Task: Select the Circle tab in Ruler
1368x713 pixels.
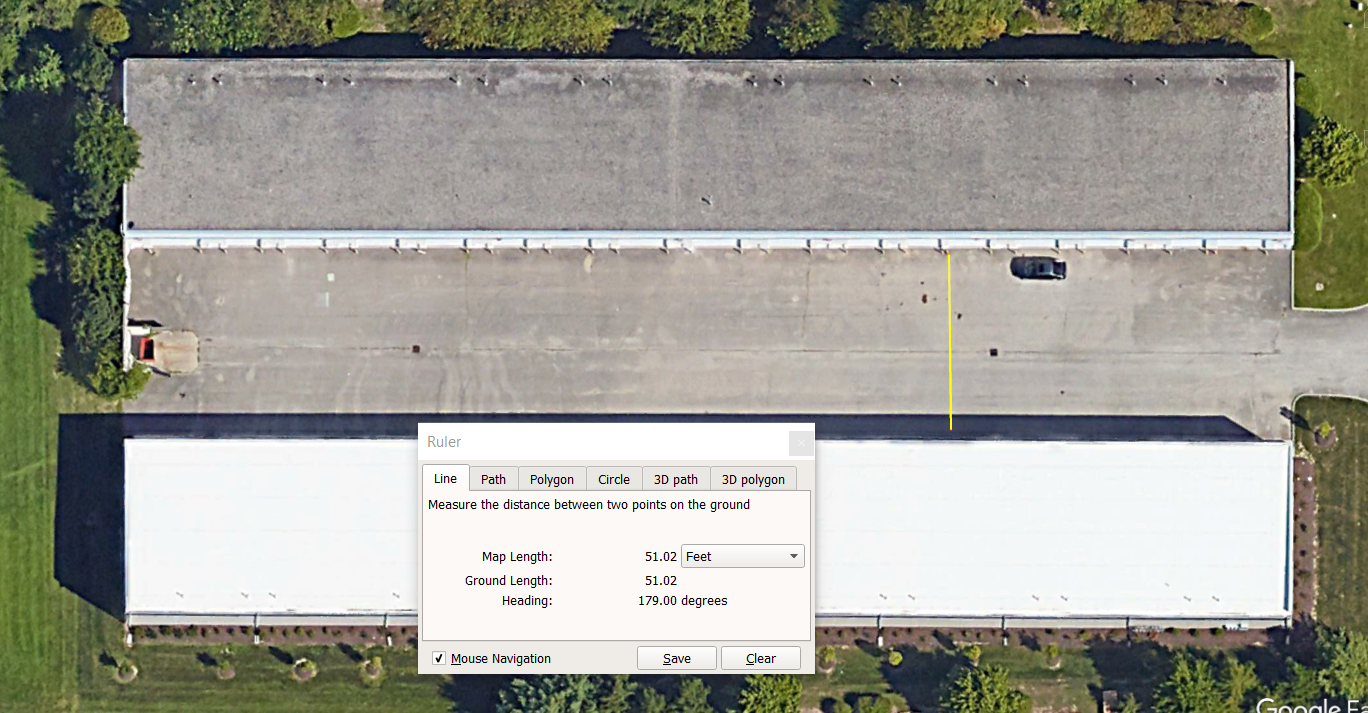Action: 613,479
